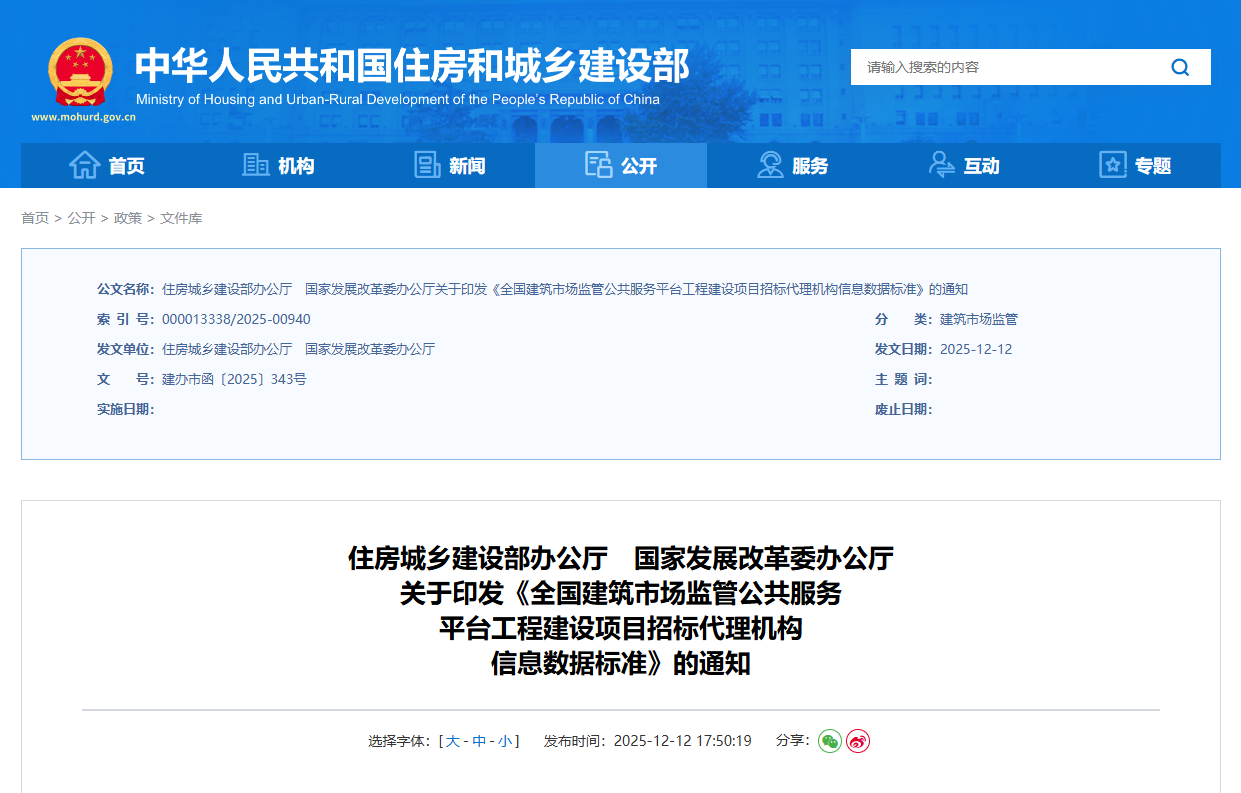
Task: Click the newspaper icon beside 新闻
Action: click(426, 165)
